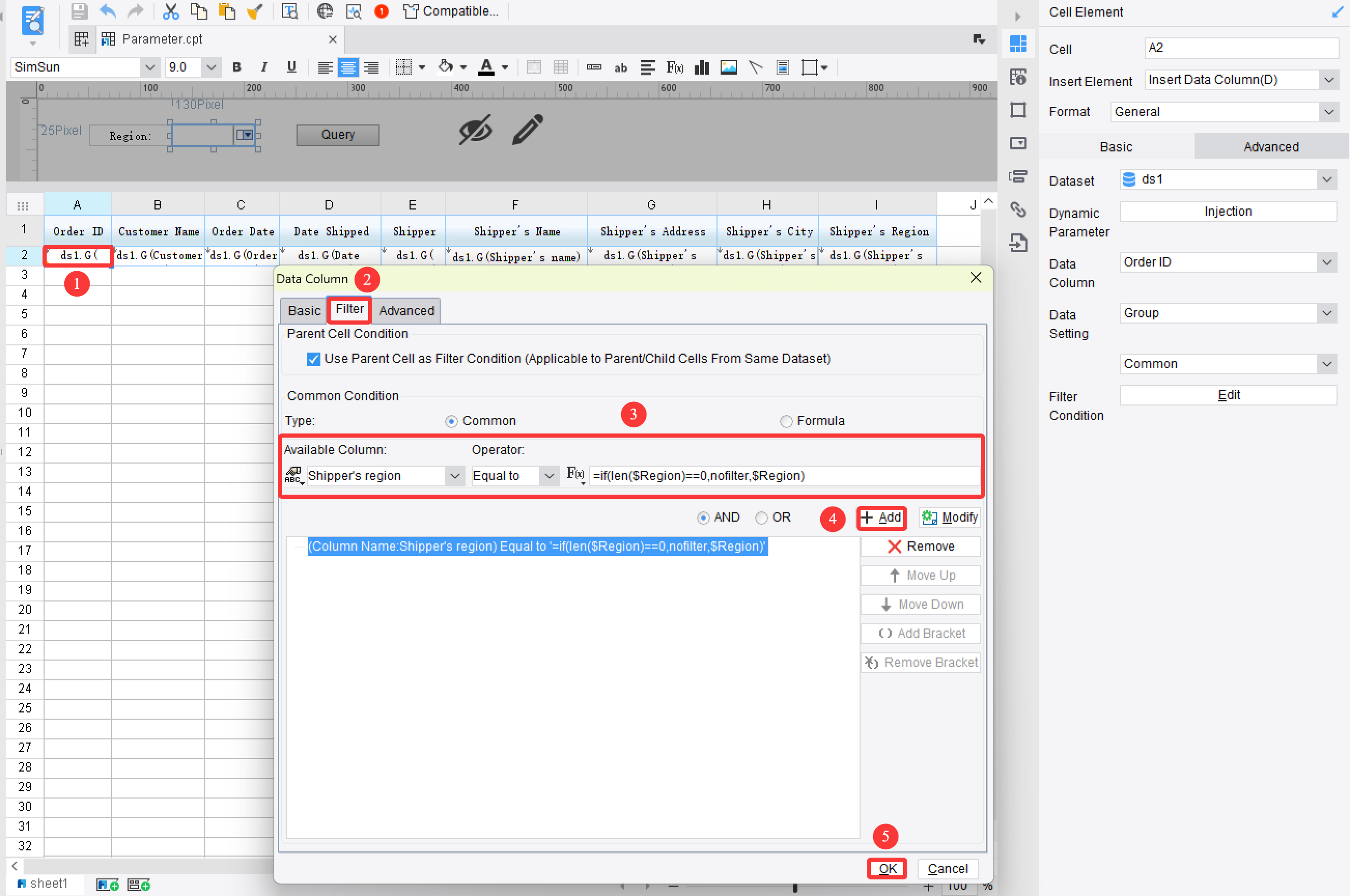Select the Shipper's region filter condition entry
The width and height of the screenshot is (1350, 896).
537,547
